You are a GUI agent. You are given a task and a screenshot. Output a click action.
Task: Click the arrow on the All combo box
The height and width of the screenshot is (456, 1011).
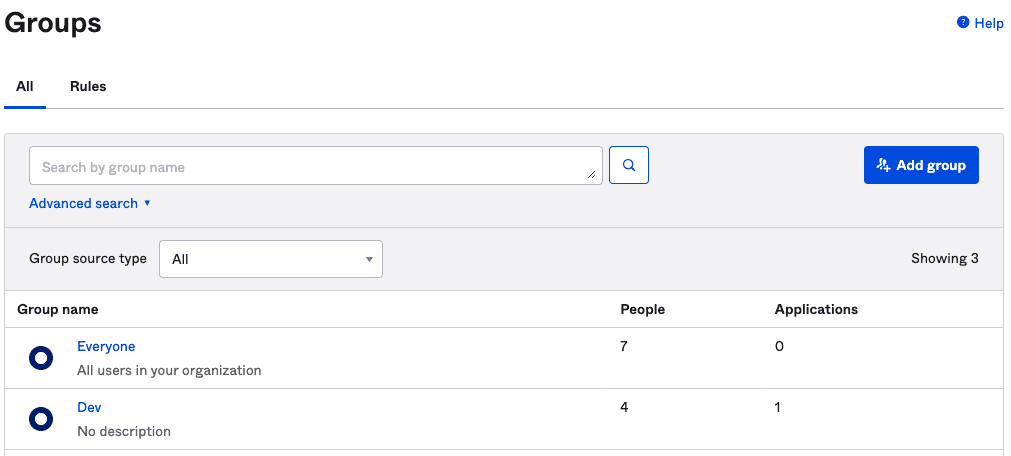pos(369,259)
